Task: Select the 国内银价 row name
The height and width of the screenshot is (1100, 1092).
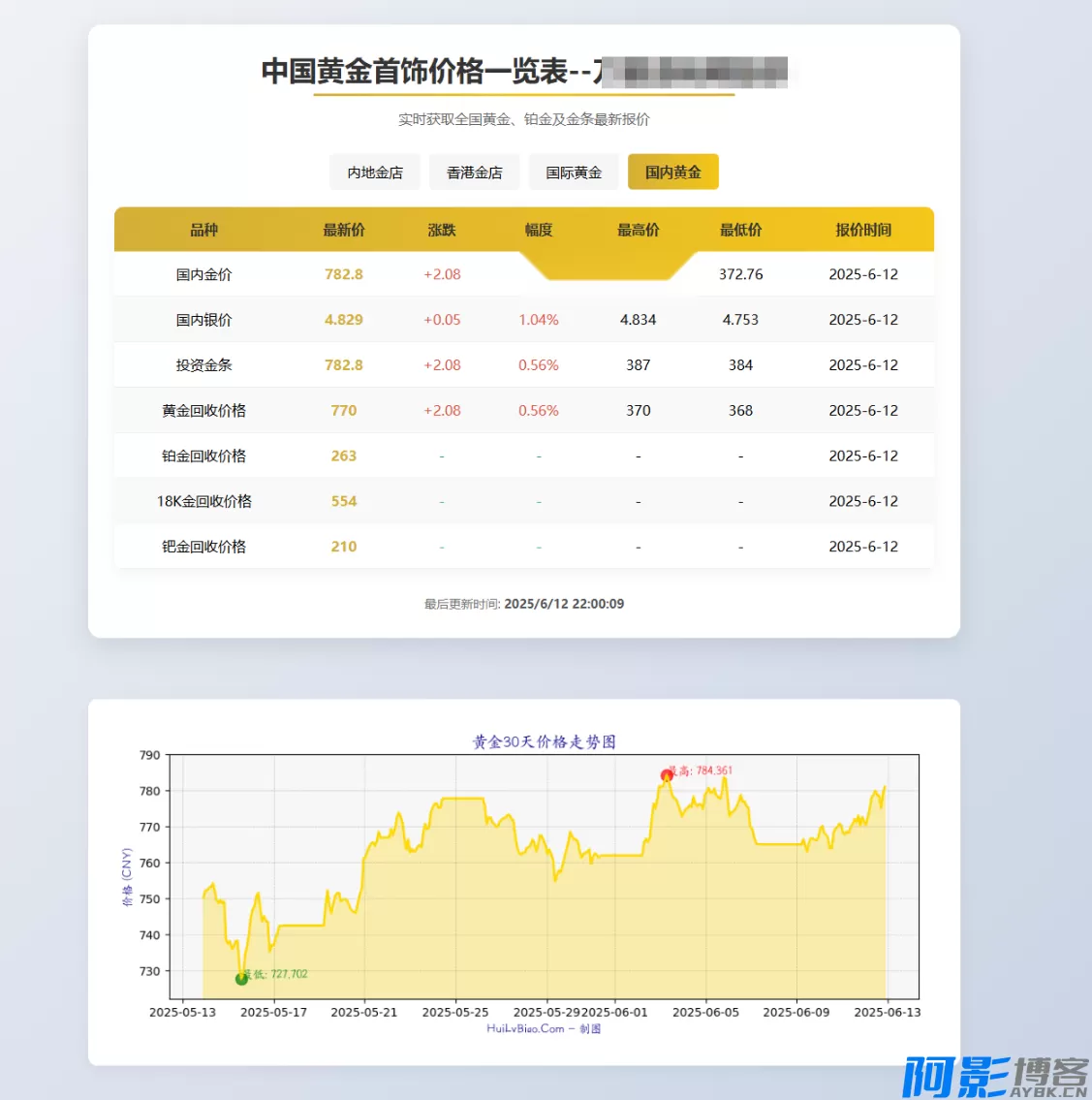Action: pos(203,320)
